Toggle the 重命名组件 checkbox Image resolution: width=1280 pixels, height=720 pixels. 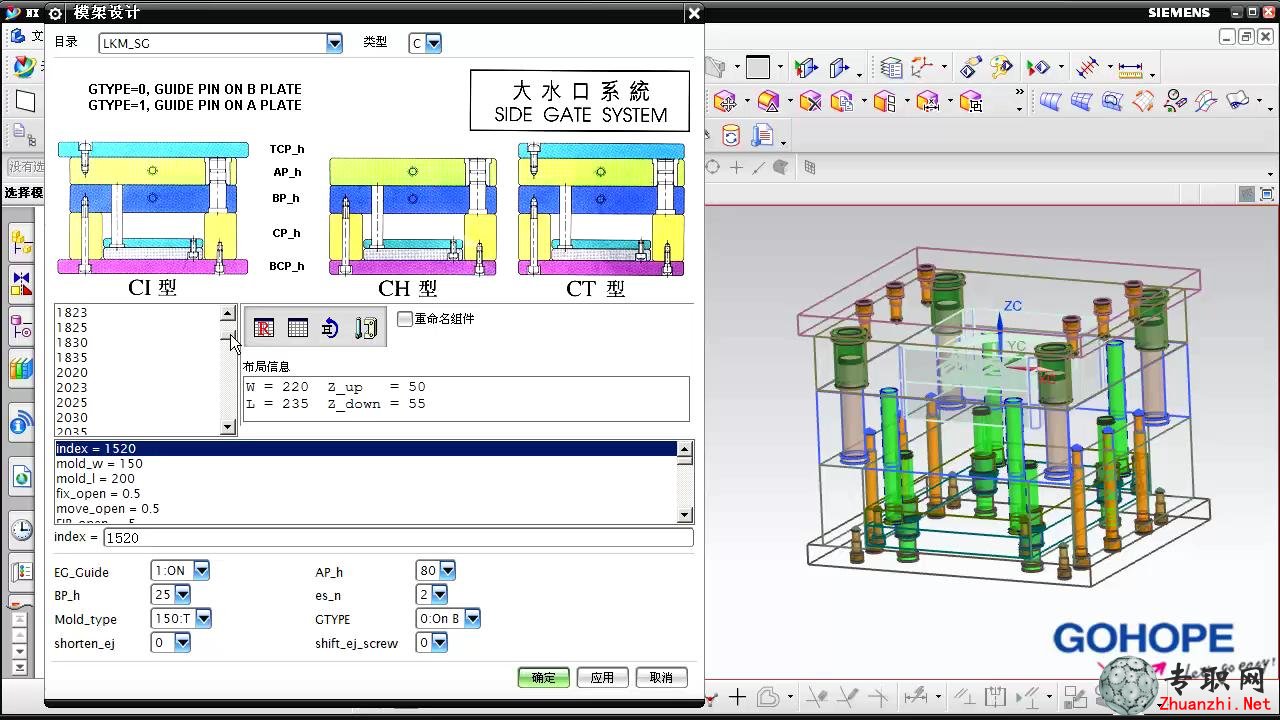pyautogui.click(x=405, y=319)
